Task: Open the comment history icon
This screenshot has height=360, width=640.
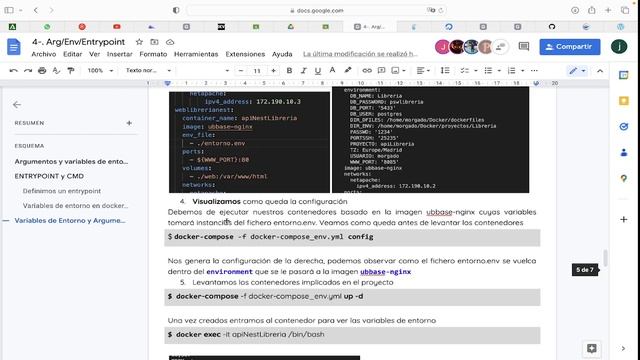Action: click(524, 47)
